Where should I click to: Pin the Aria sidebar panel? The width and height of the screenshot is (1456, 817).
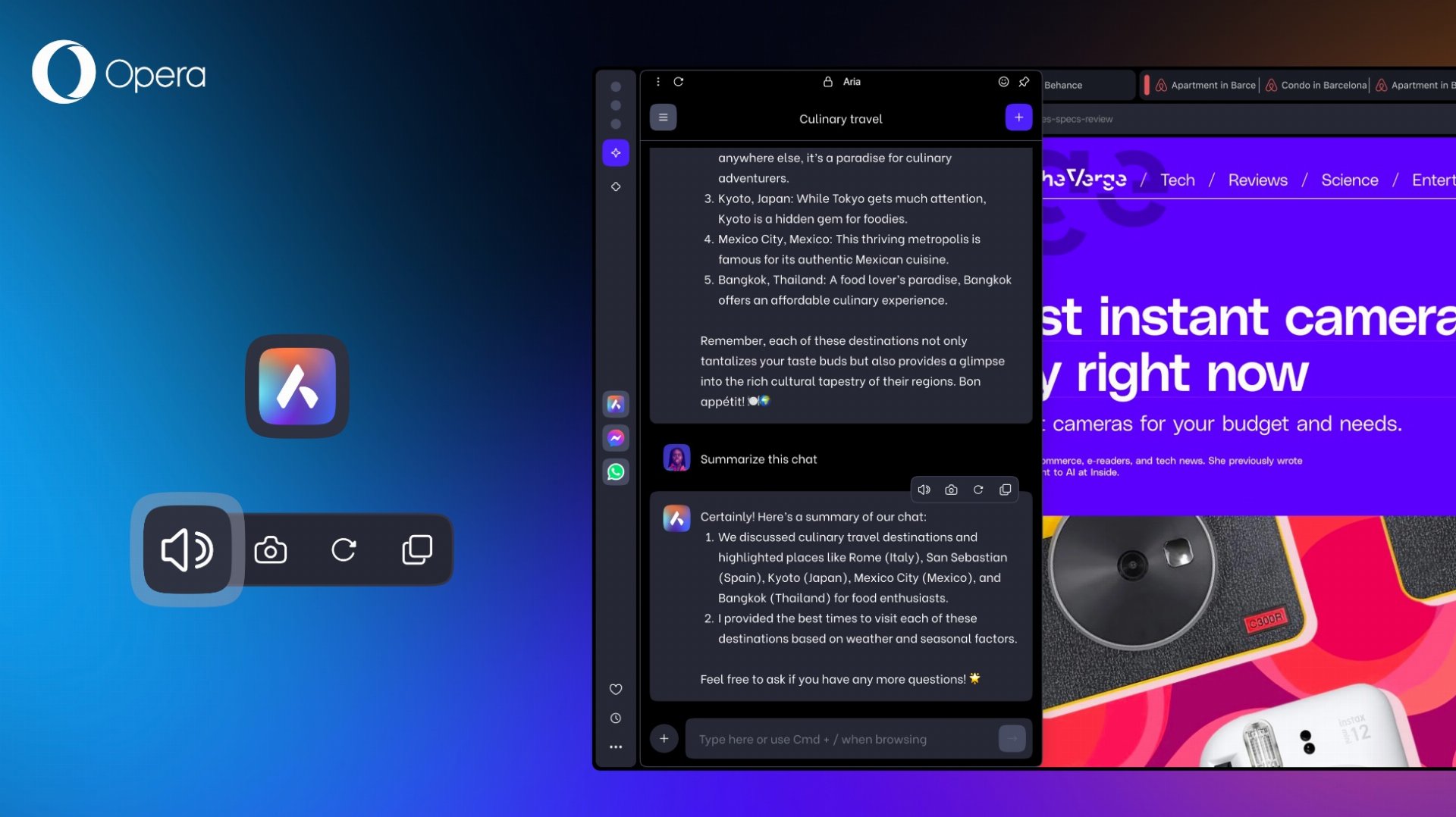(1025, 82)
